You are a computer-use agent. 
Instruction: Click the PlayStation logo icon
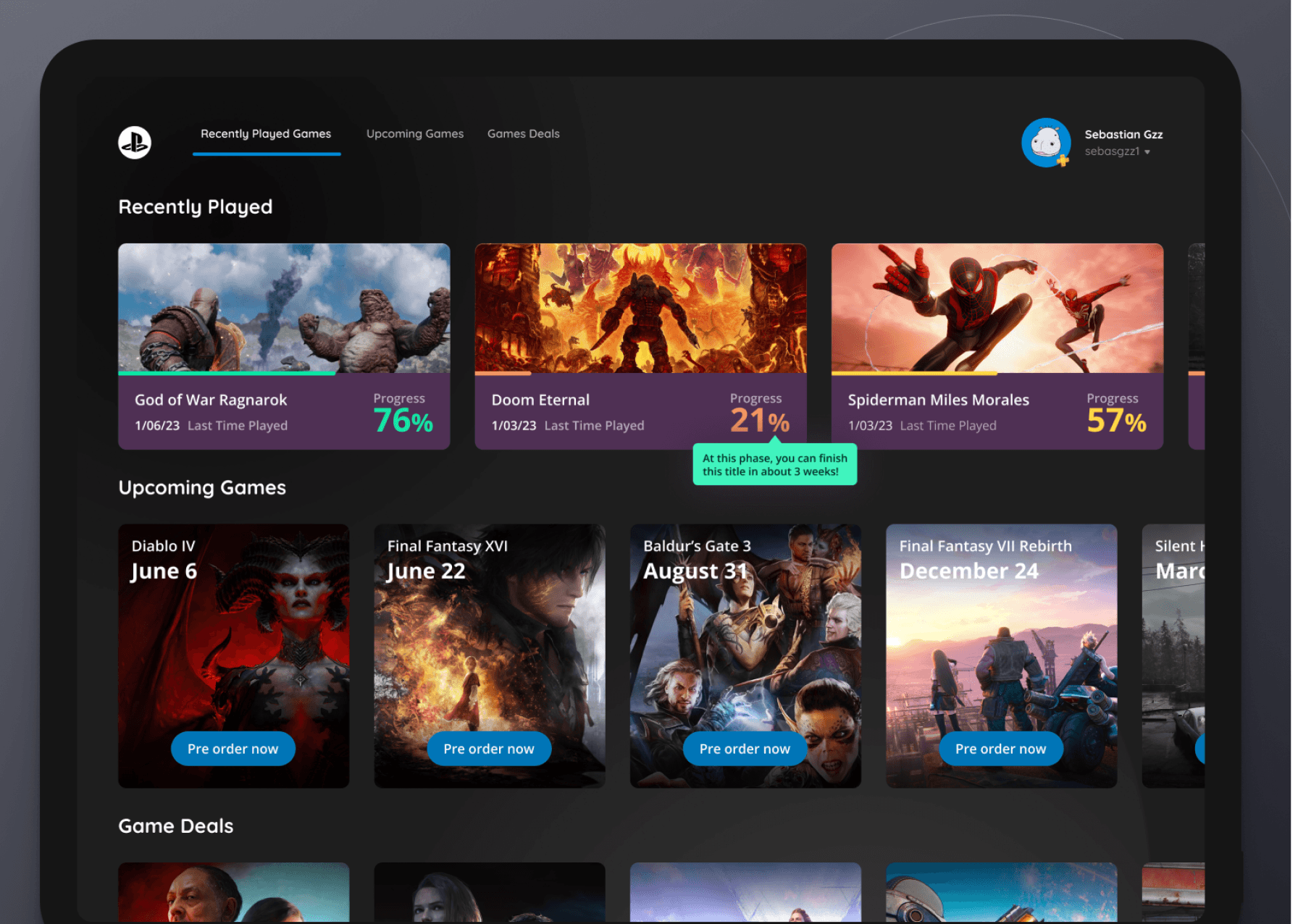point(135,142)
